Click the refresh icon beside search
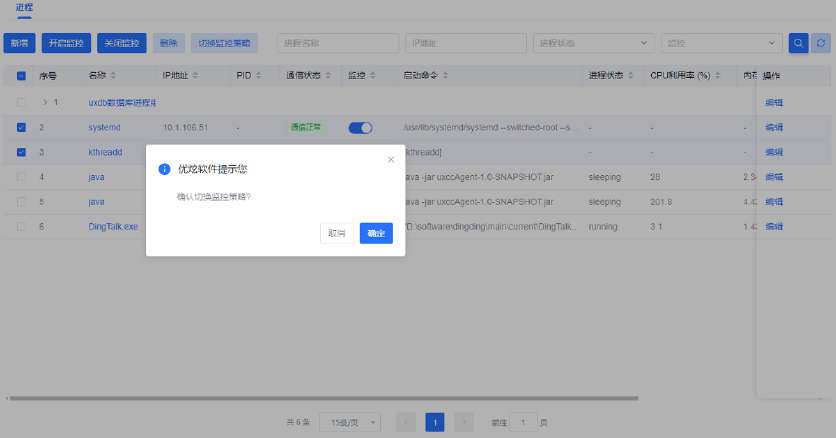Image resolution: width=836 pixels, height=438 pixels. [x=821, y=43]
